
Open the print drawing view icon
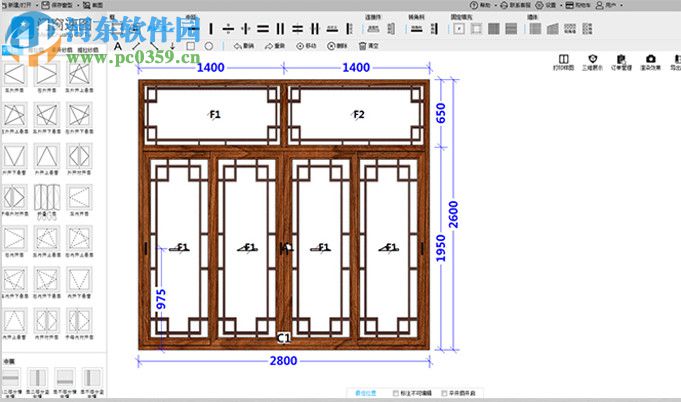point(563,62)
